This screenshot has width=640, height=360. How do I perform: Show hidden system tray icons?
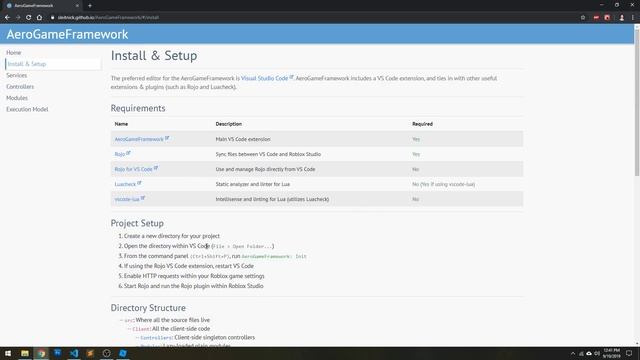pyautogui.click(x=573, y=353)
